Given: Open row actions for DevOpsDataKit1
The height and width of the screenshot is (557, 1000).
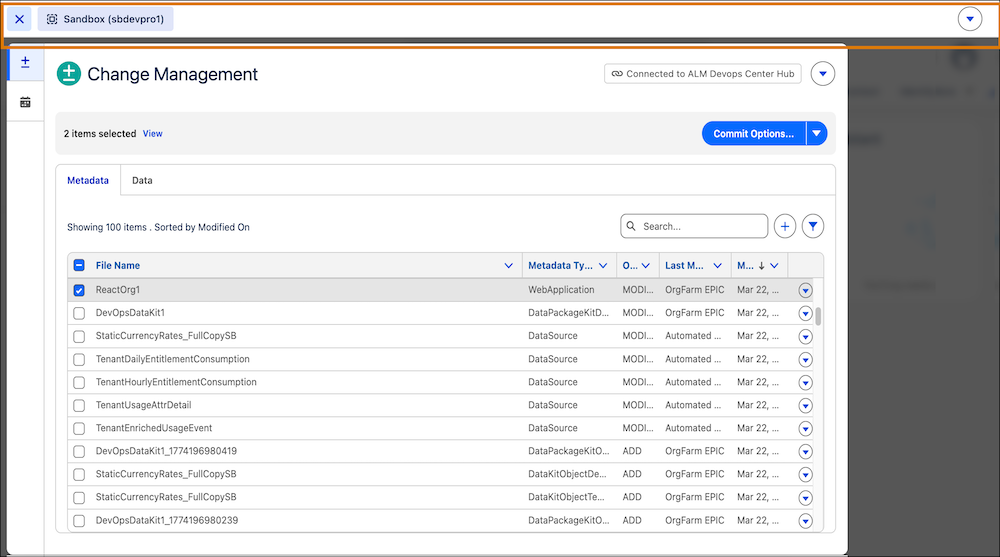Looking at the screenshot, I should [x=805, y=313].
